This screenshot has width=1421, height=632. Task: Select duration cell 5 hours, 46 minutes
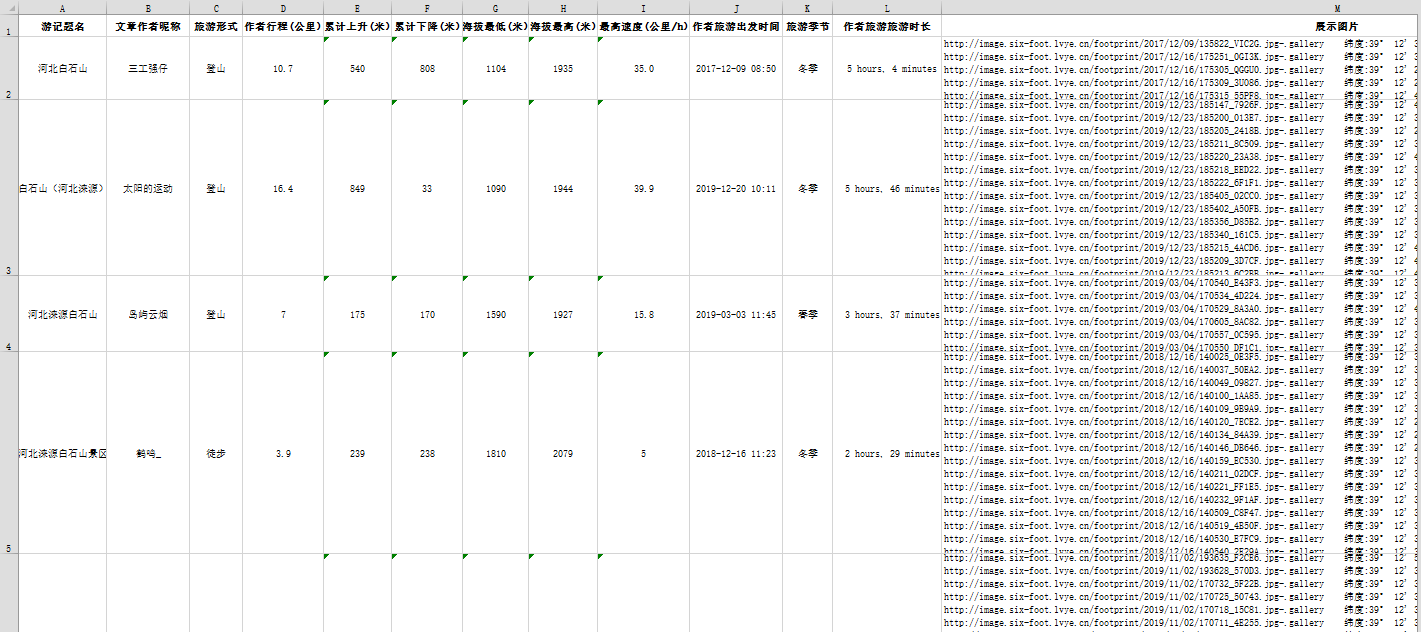887,188
